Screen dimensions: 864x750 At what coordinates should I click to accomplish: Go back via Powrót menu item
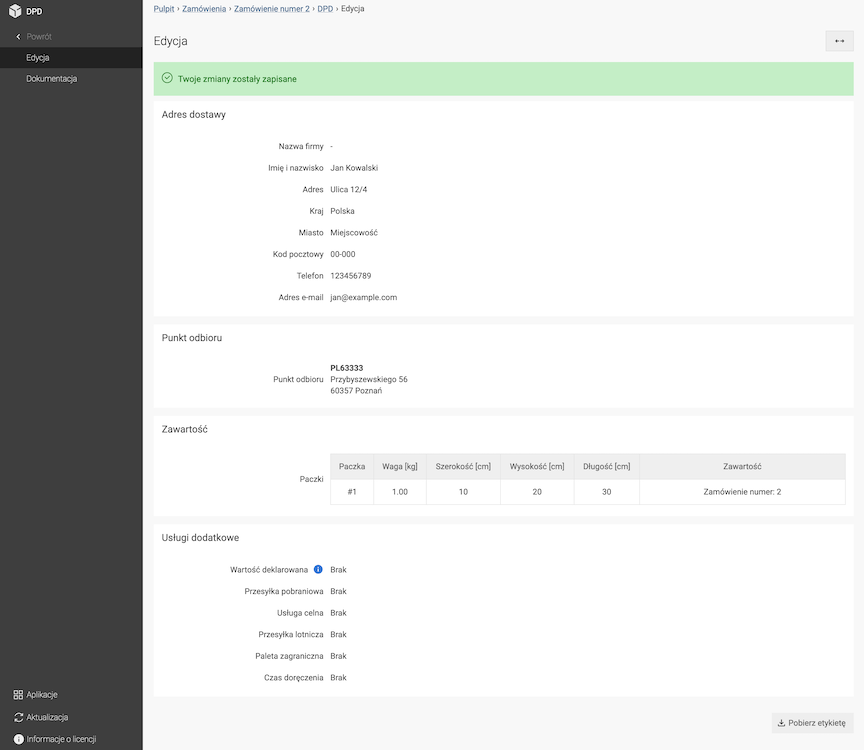pyautogui.click(x=71, y=36)
